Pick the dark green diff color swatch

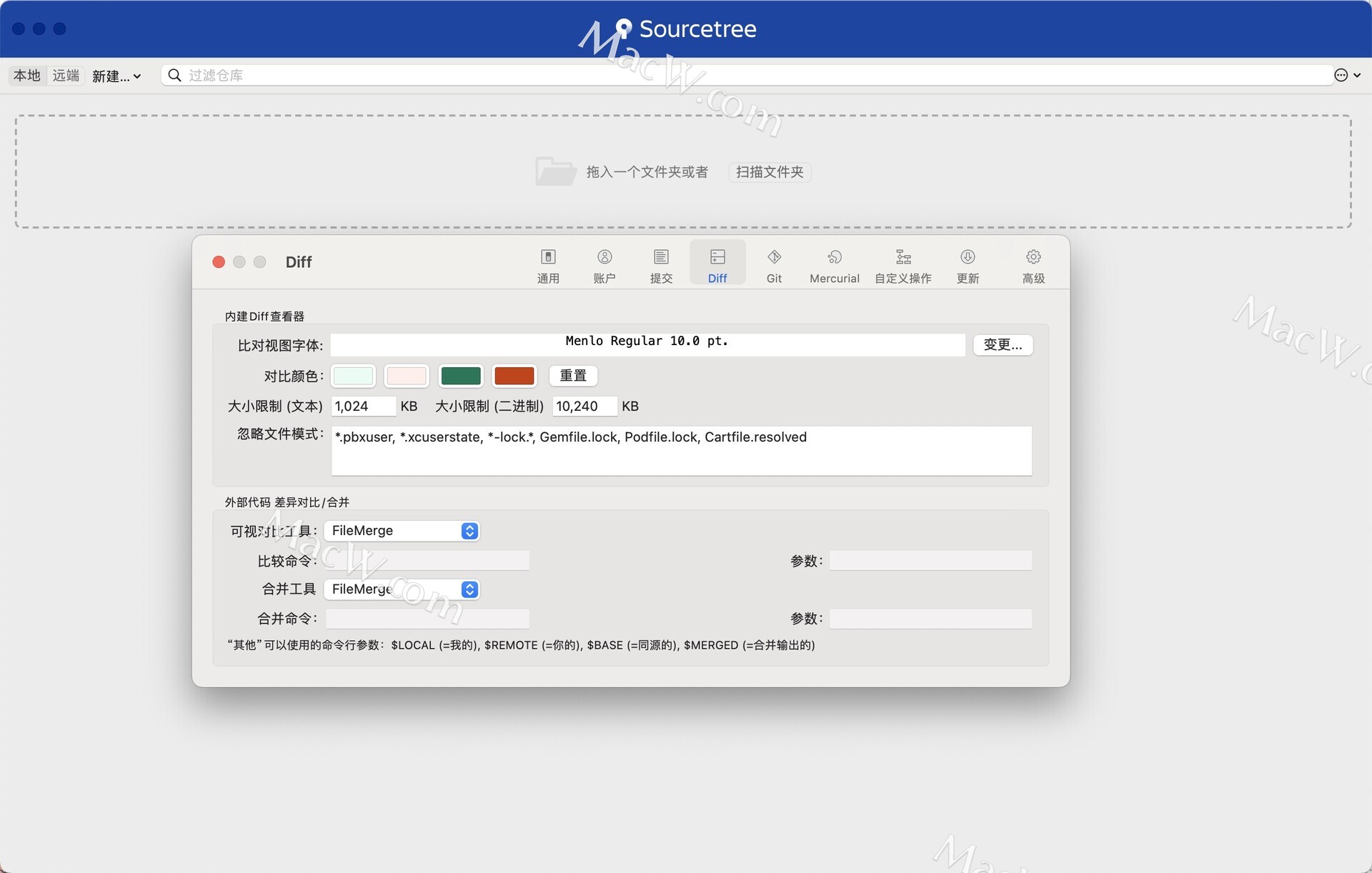tap(461, 376)
